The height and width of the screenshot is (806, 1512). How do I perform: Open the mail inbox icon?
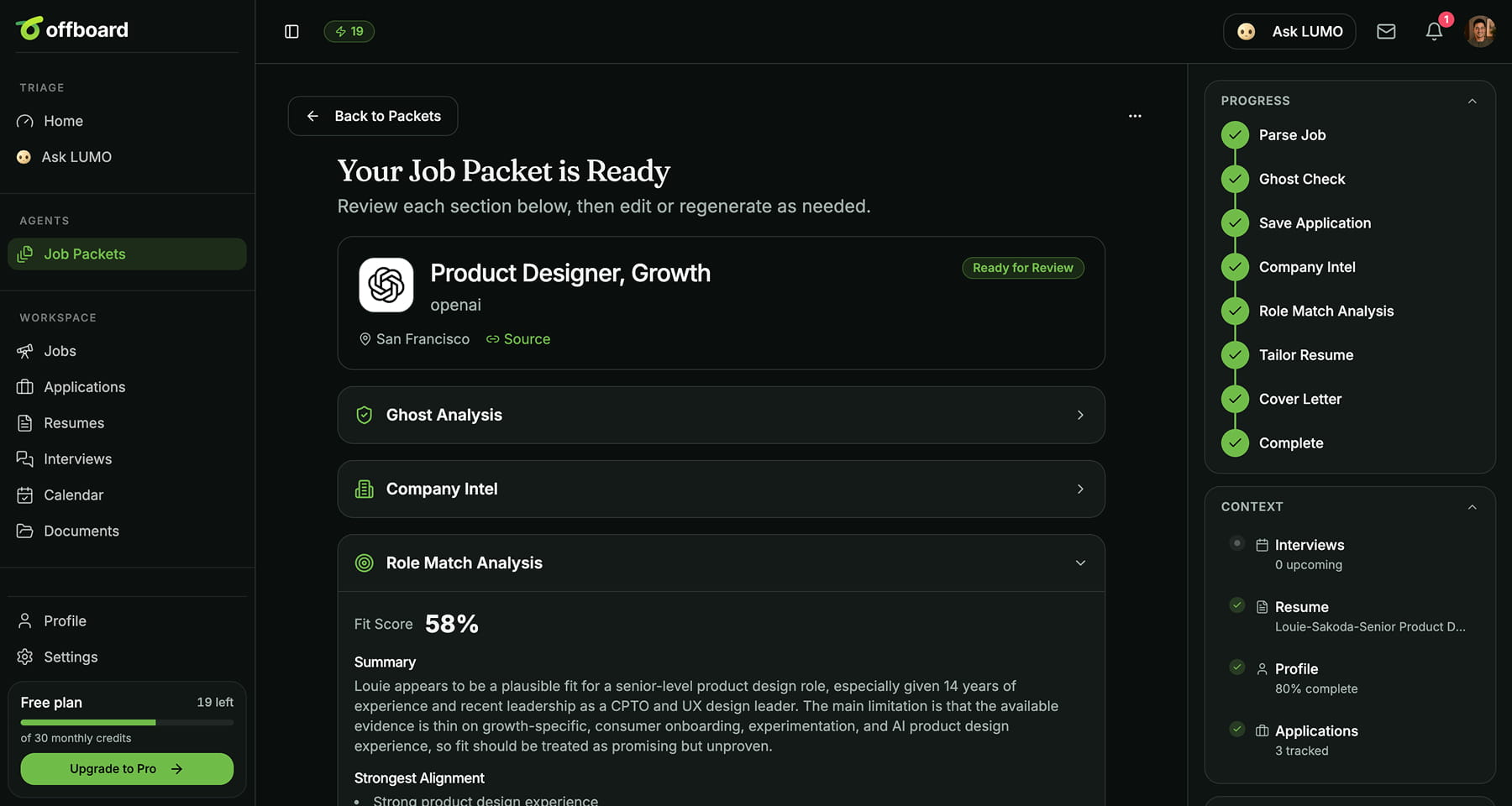click(x=1386, y=31)
